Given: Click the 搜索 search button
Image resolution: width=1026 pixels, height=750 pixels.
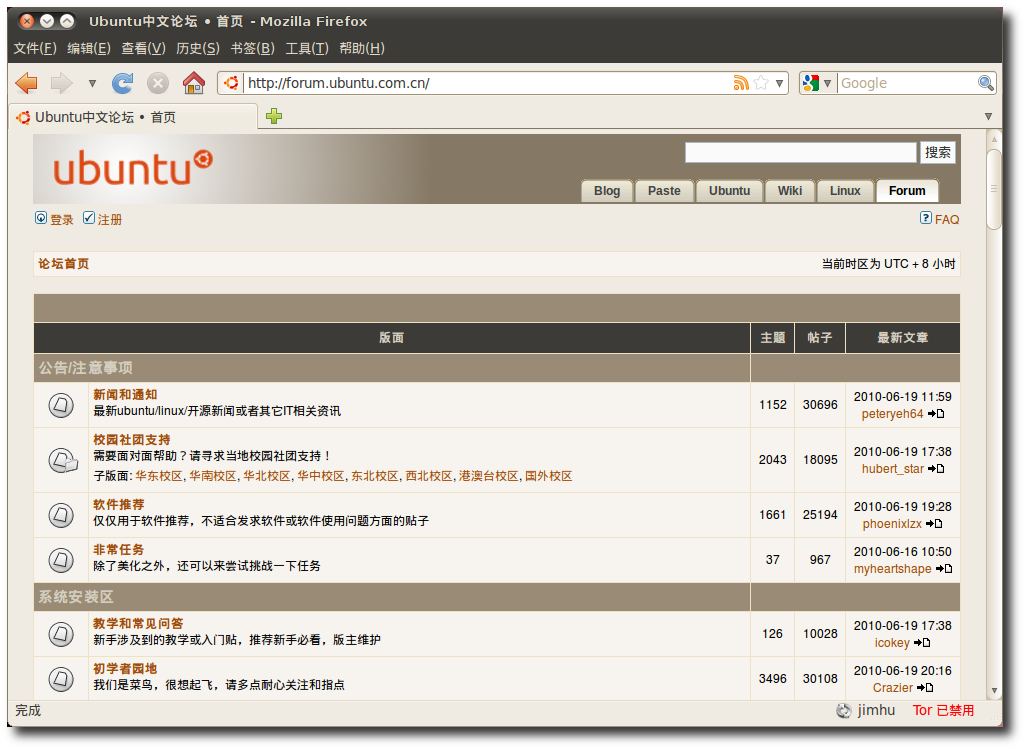Looking at the screenshot, I should 938,152.
